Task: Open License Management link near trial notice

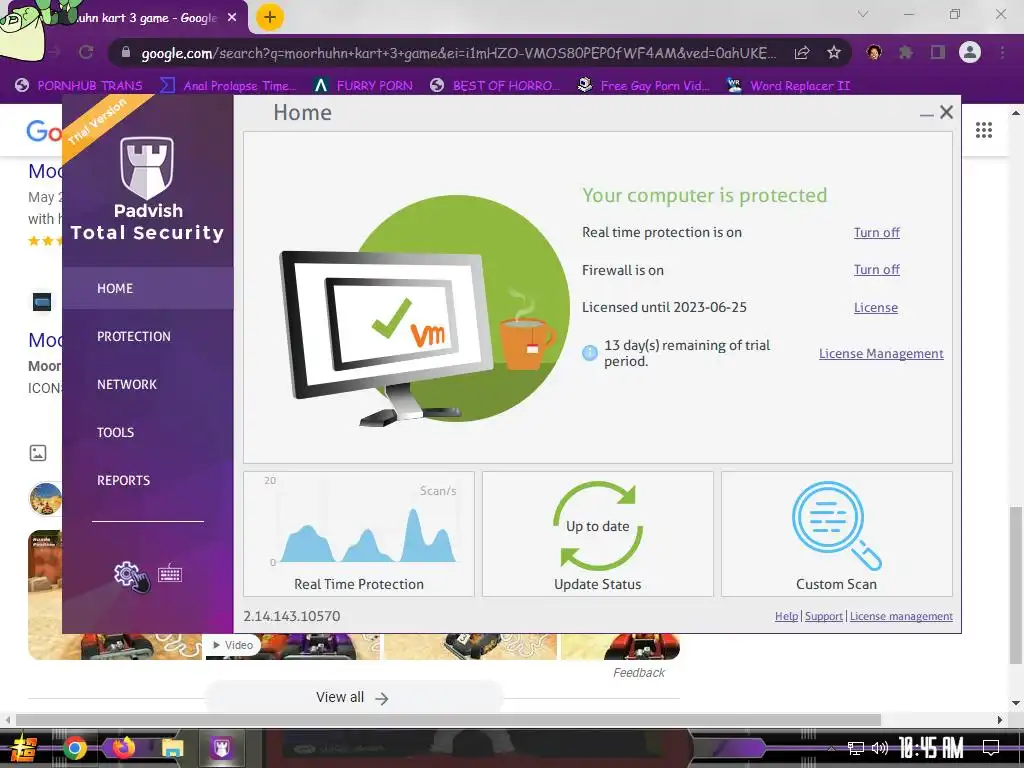Action: click(881, 353)
